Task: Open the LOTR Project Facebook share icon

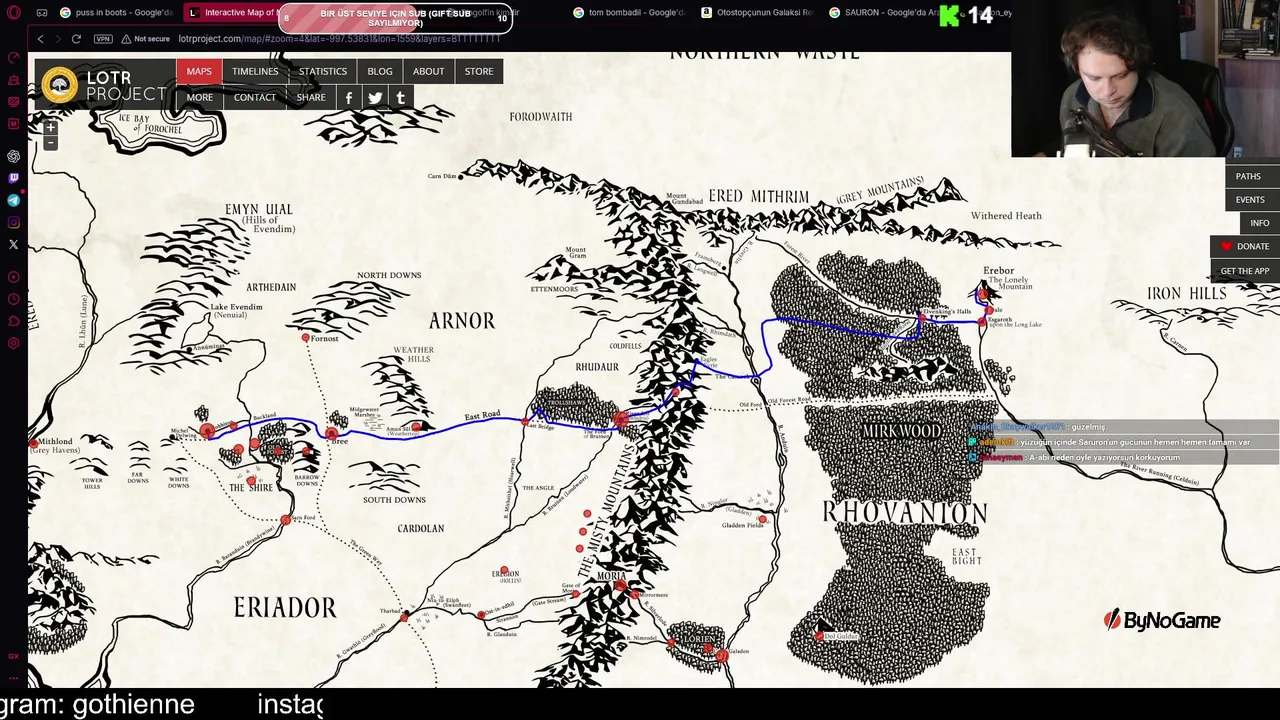Action: point(349,97)
